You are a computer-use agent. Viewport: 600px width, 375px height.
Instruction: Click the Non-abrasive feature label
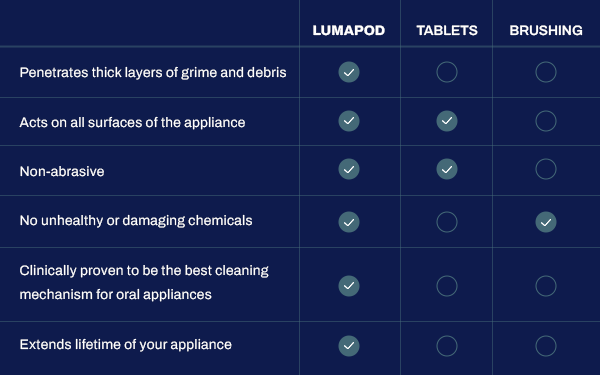click(62, 171)
